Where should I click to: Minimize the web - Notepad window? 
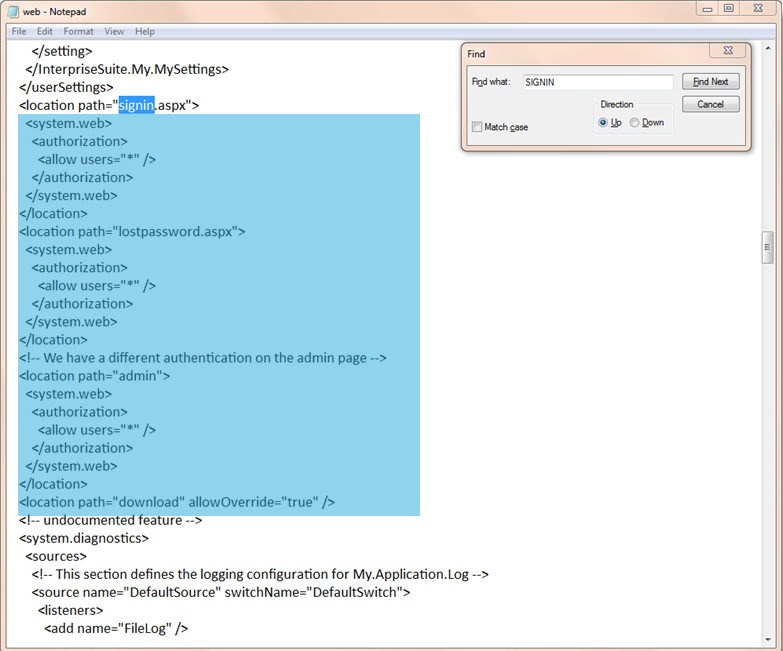click(x=708, y=9)
